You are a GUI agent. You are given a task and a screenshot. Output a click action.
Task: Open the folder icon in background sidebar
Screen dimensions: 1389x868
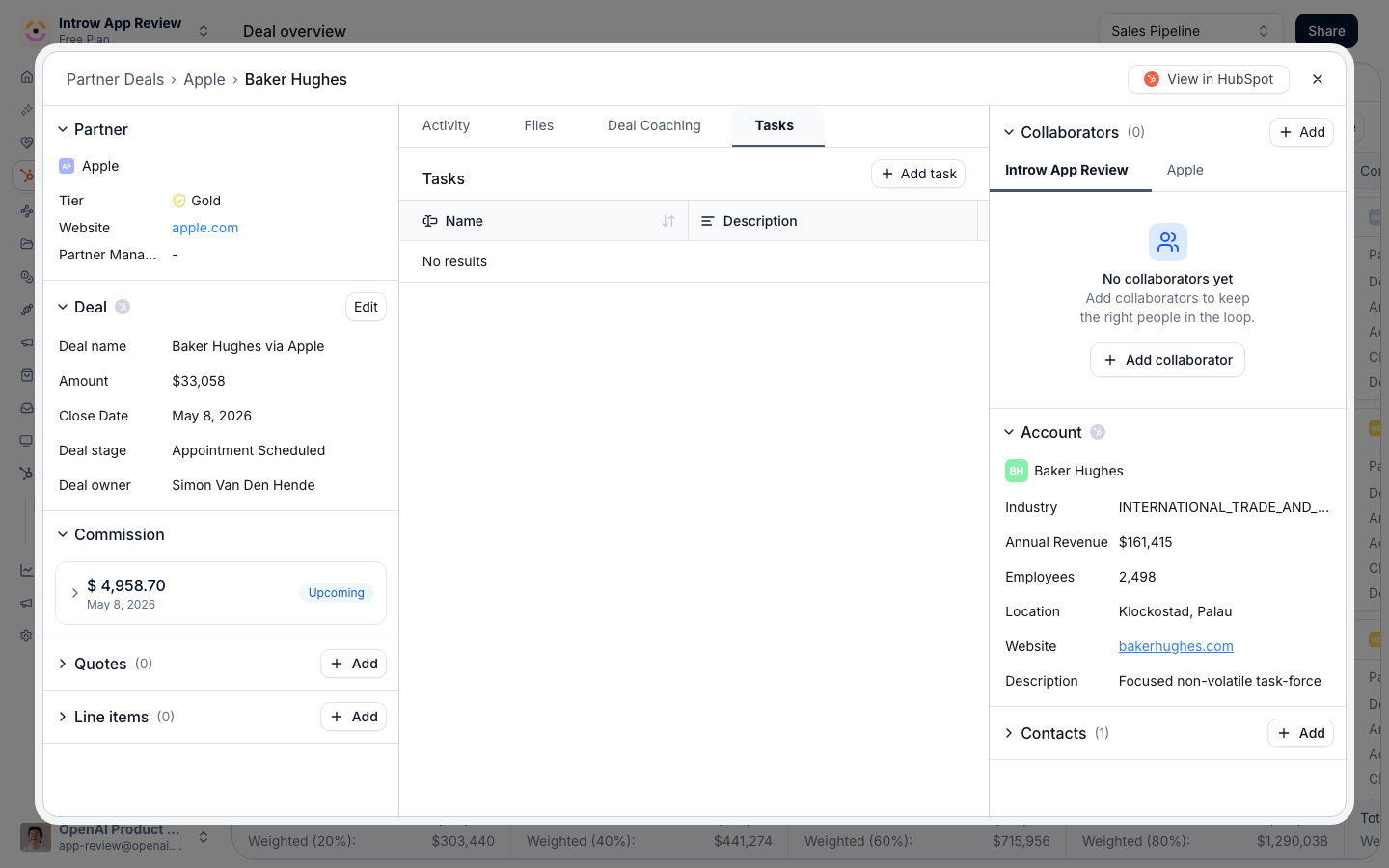click(27, 243)
